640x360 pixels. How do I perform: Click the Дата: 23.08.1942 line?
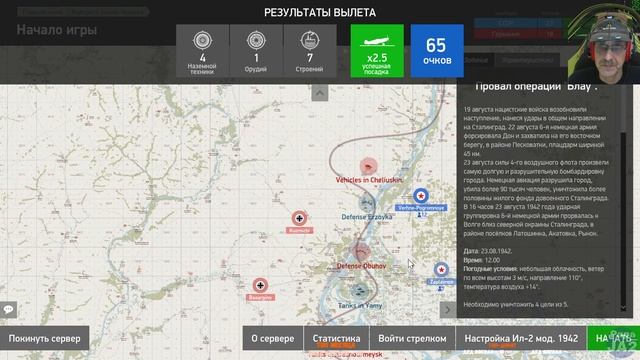click(488, 251)
